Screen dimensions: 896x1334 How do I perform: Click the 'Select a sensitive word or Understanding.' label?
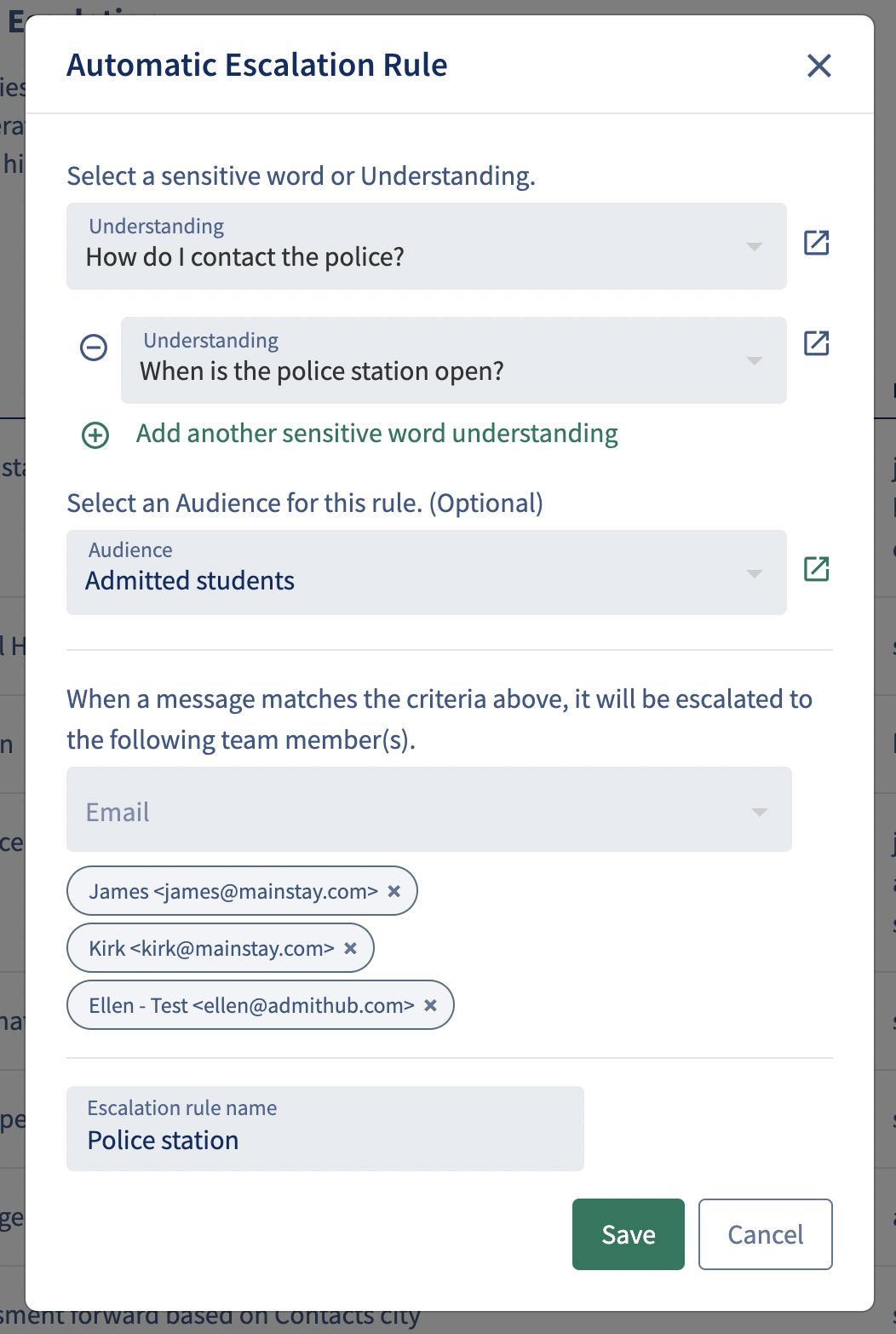coord(302,176)
